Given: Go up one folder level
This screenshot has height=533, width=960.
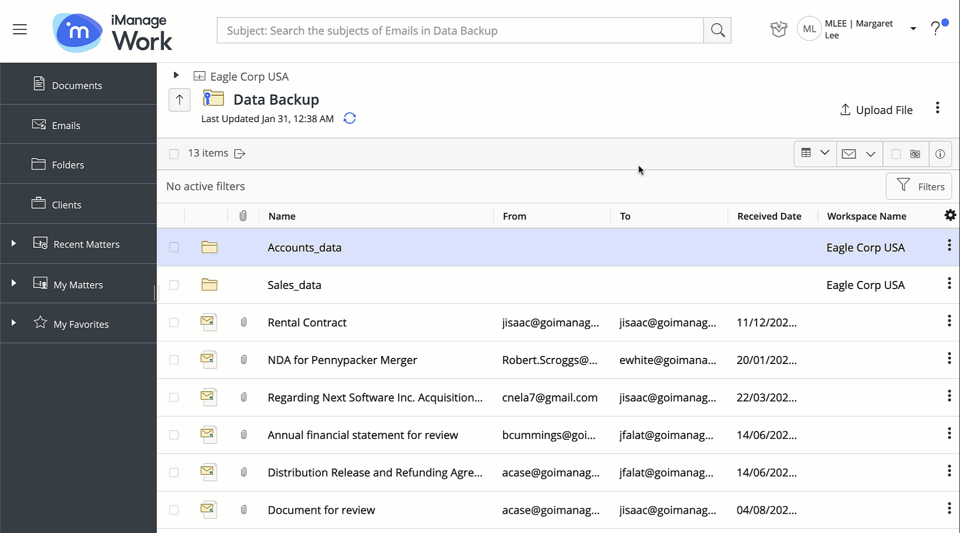Looking at the screenshot, I should click(x=180, y=99).
